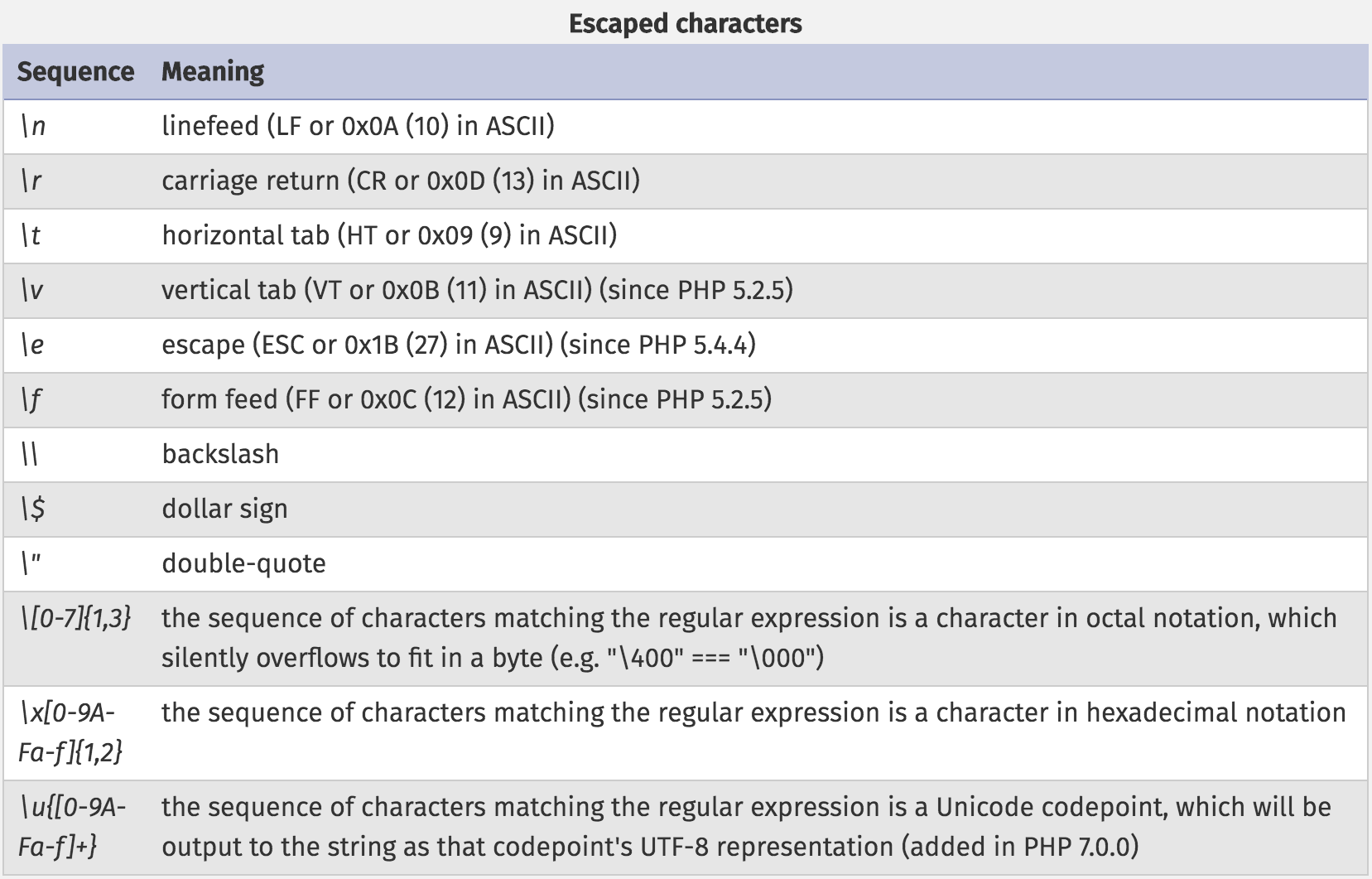
Task: Click the form feed description
Action: (466, 399)
